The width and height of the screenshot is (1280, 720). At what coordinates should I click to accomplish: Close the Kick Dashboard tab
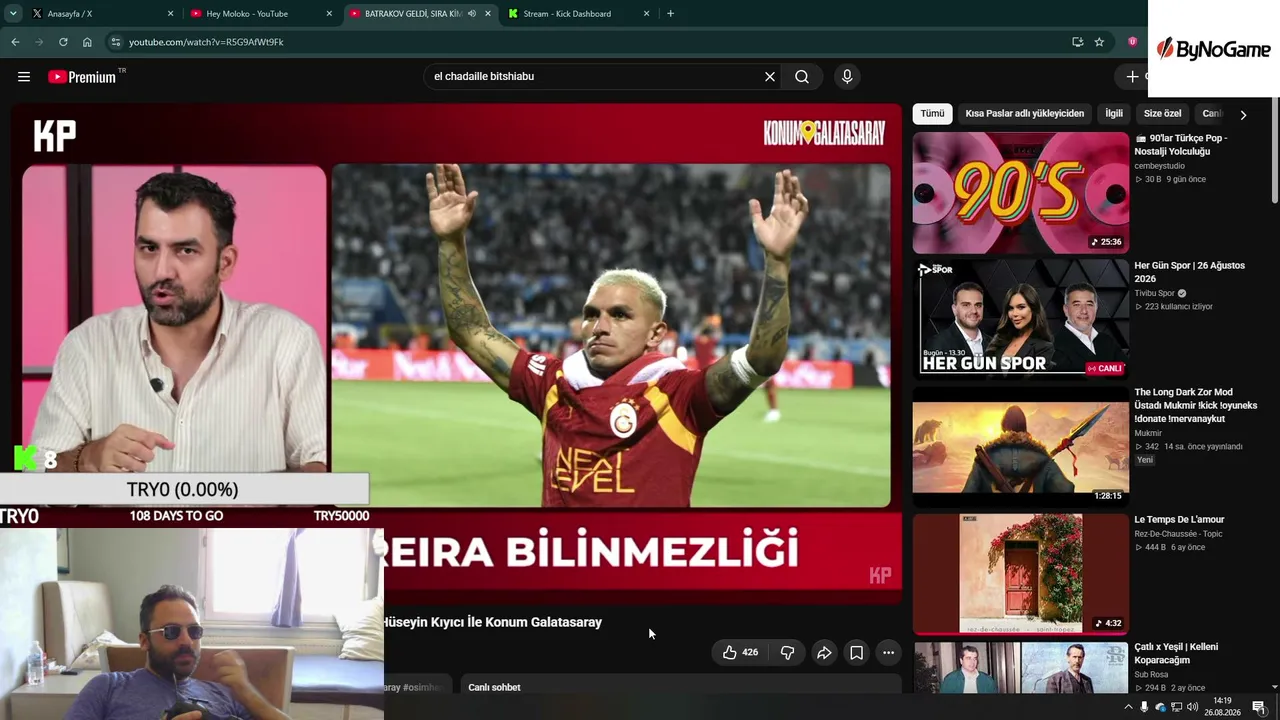point(646,14)
